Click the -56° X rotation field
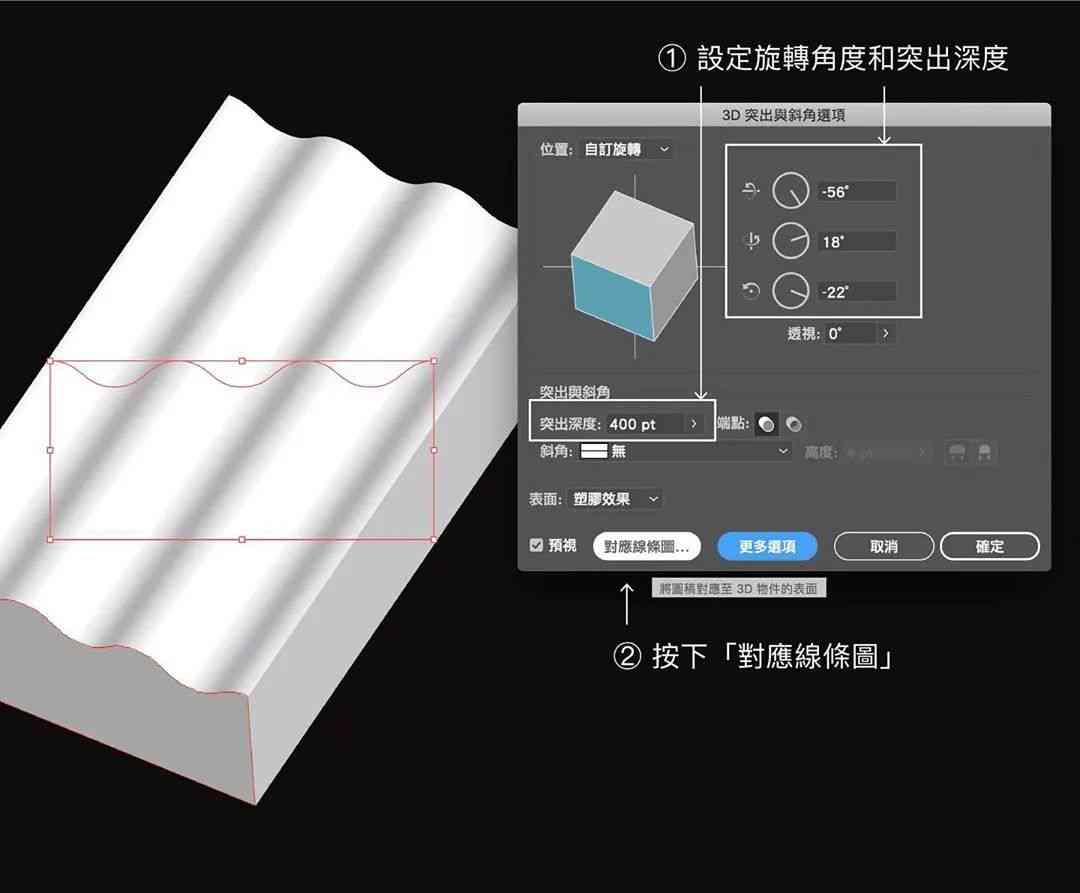The height and width of the screenshot is (893, 1080). coord(857,191)
